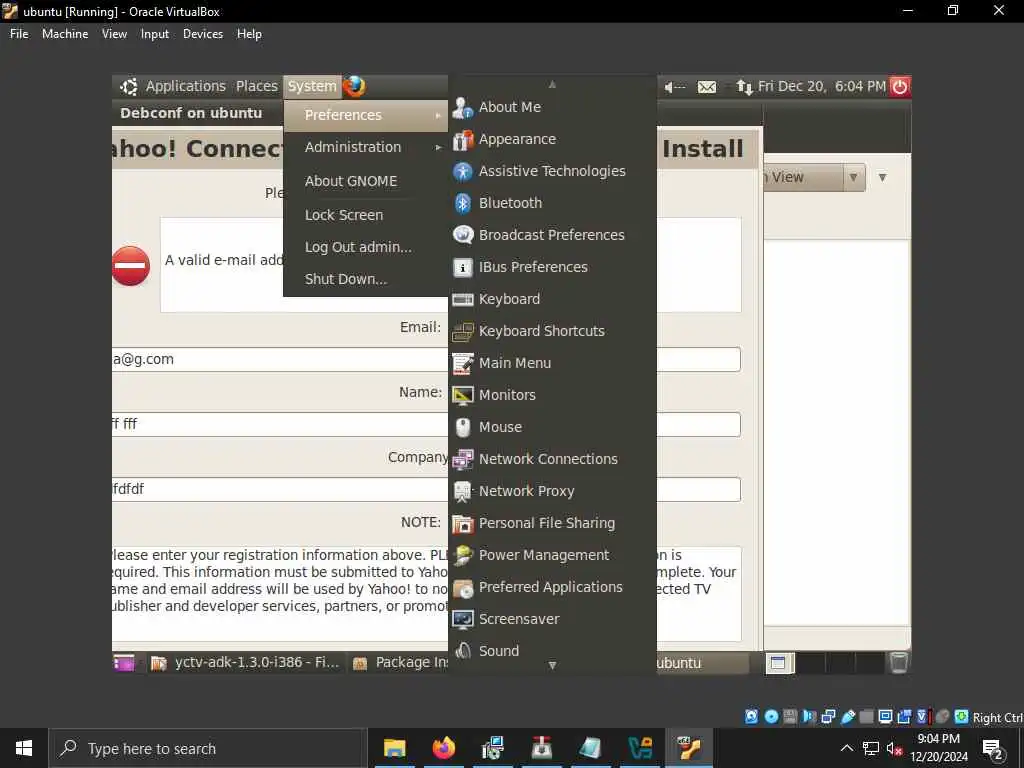This screenshot has width=1024, height=768.
Task: Click the Windows search box
Action: click(x=207, y=748)
